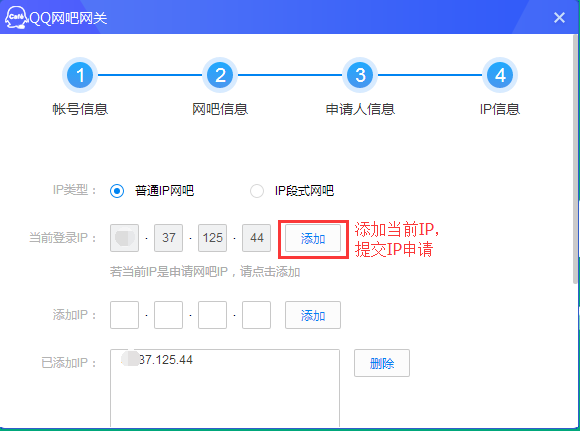580x431 pixels.
Task: Click the current IP field showing 37
Action: pyautogui.click(x=168, y=238)
